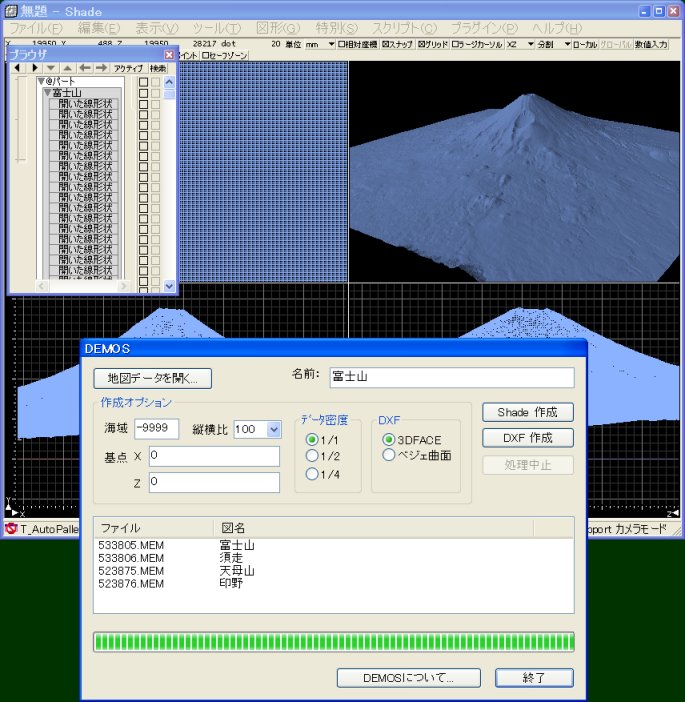Click the left triangle arrow in browser toolbar
The width and height of the screenshot is (685, 702).
pyautogui.click(x=17, y=68)
